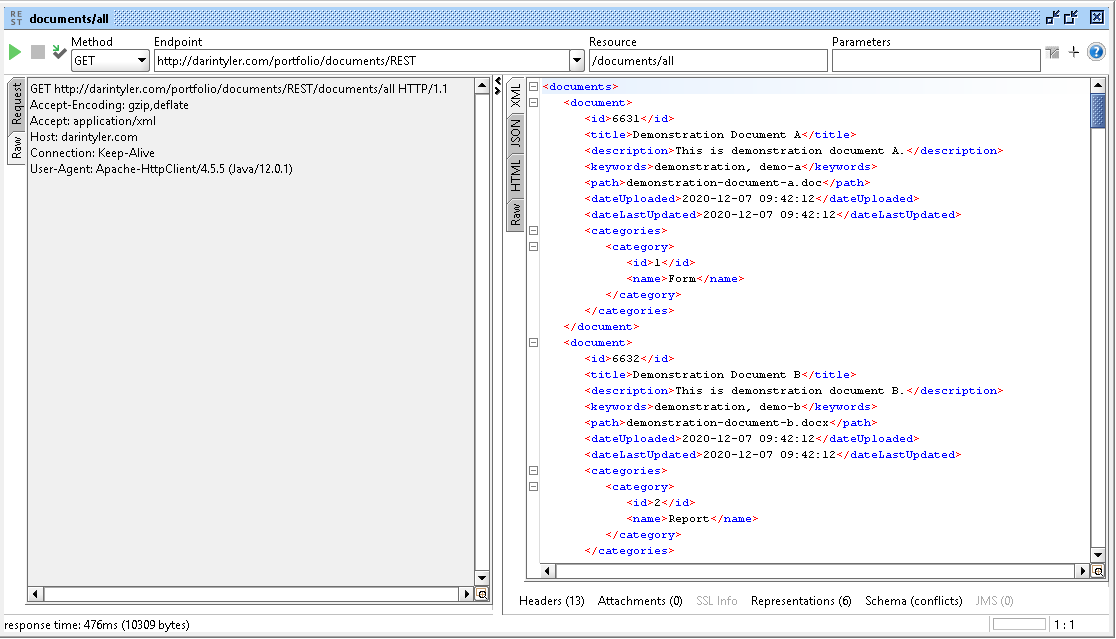The height and width of the screenshot is (639, 1116).
Task: Click the response pane vertical scrollbar thumb
Action: click(x=1098, y=111)
